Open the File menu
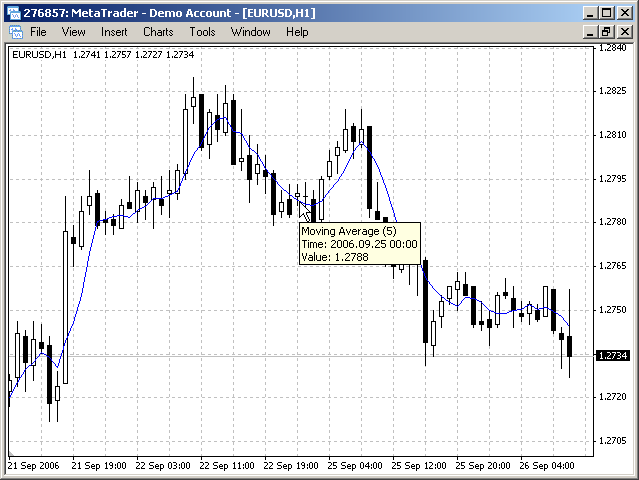This screenshot has width=639, height=480. (x=38, y=32)
